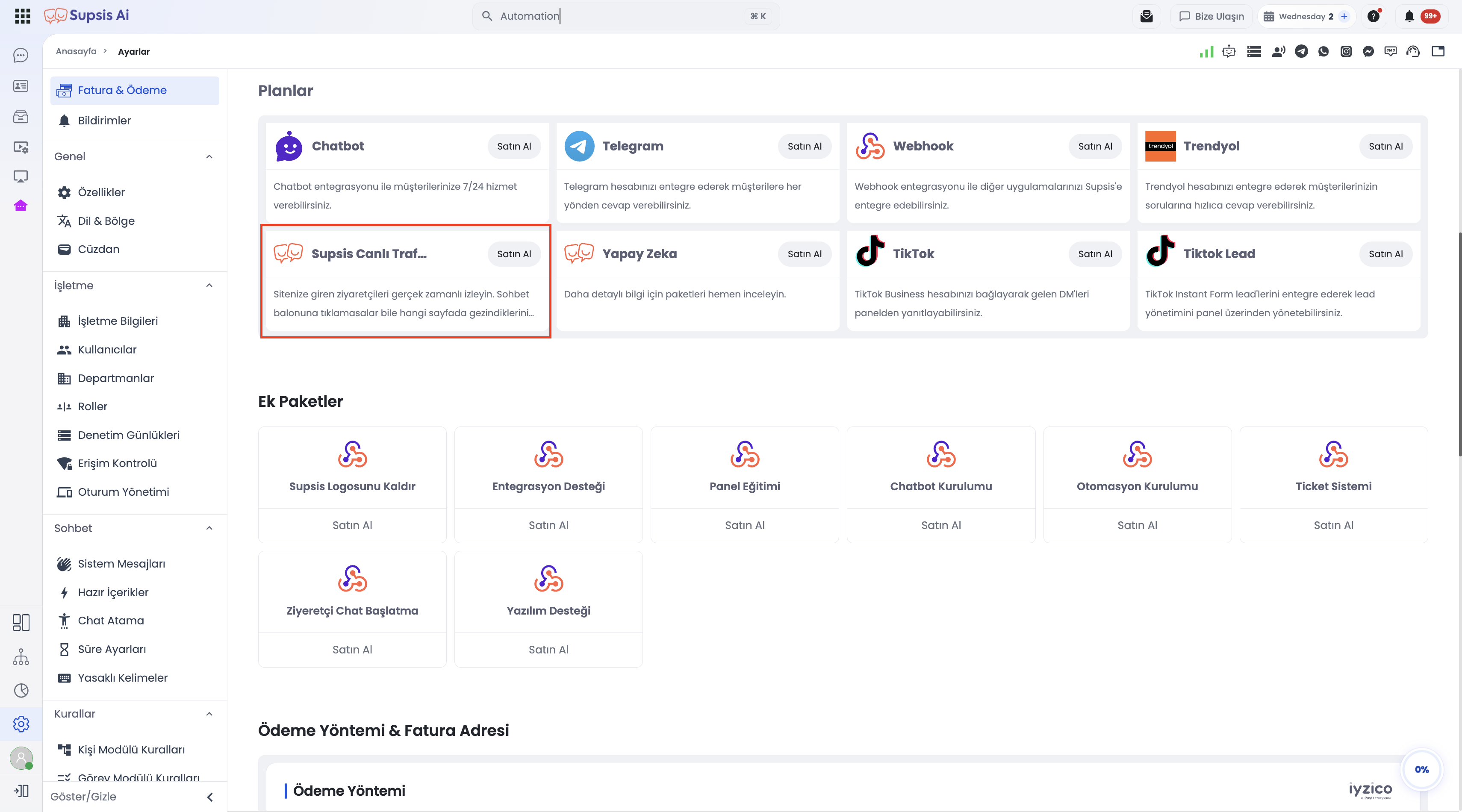Click Satın Al under Ticket Sistemi package

1334,525
